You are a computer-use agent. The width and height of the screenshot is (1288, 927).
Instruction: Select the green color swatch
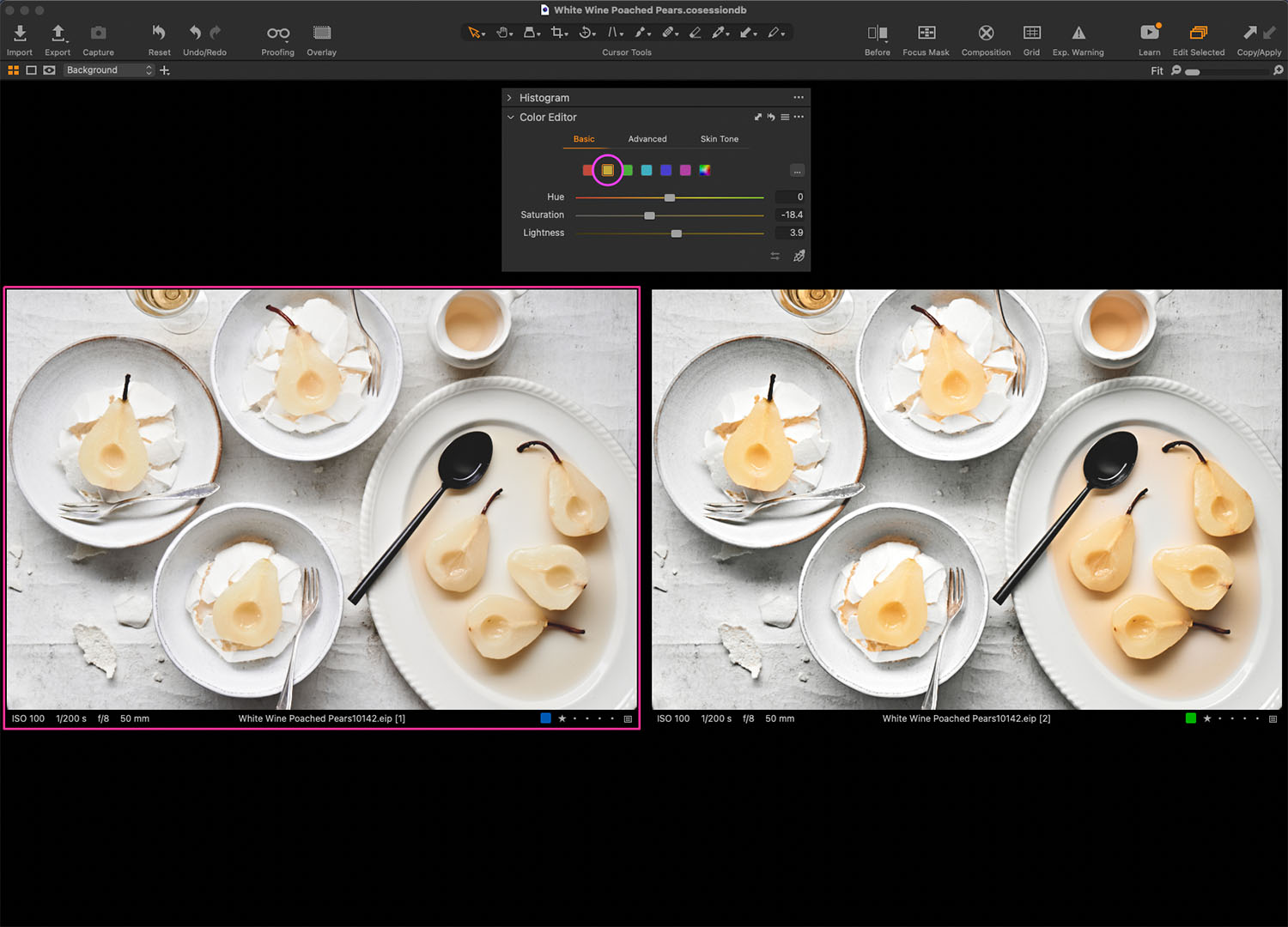628,170
